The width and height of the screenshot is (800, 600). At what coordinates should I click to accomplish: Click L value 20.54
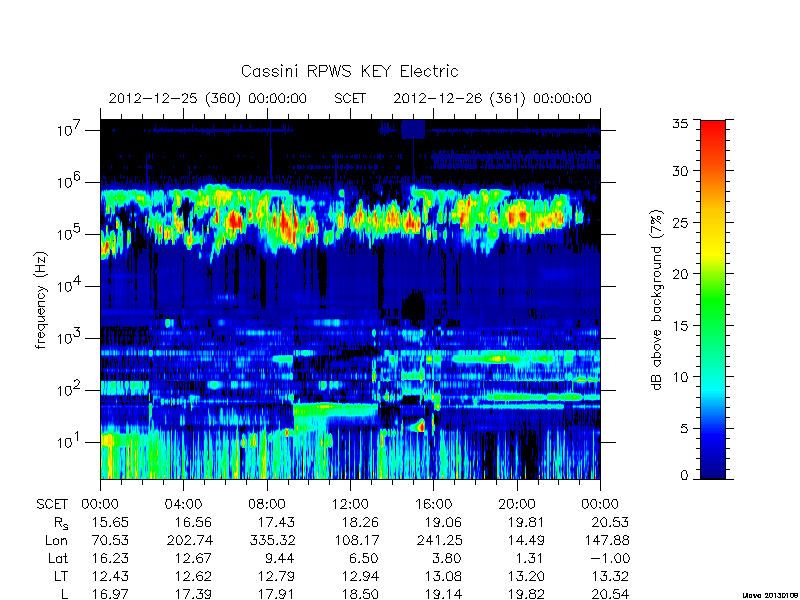coord(610,594)
